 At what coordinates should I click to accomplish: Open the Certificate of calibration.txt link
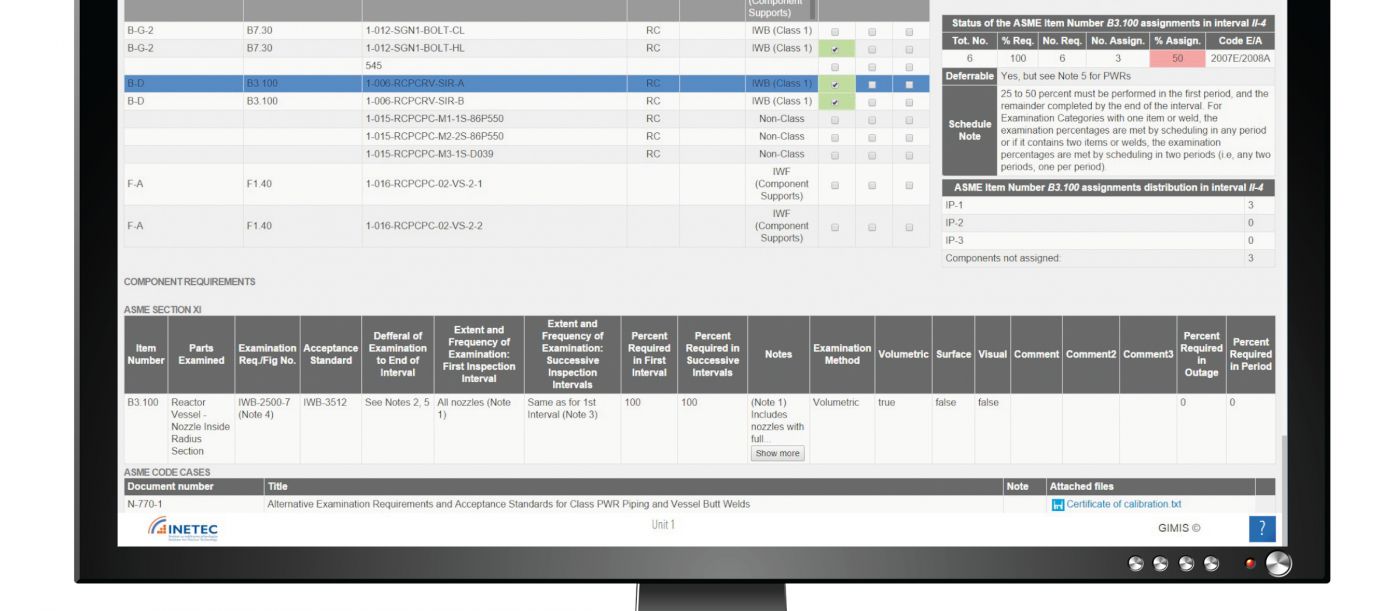[x=1123, y=504]
